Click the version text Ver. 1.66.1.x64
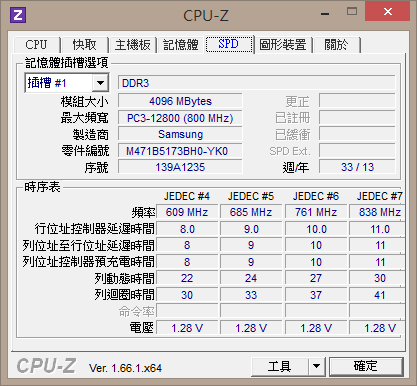 (x=125, y=368)
